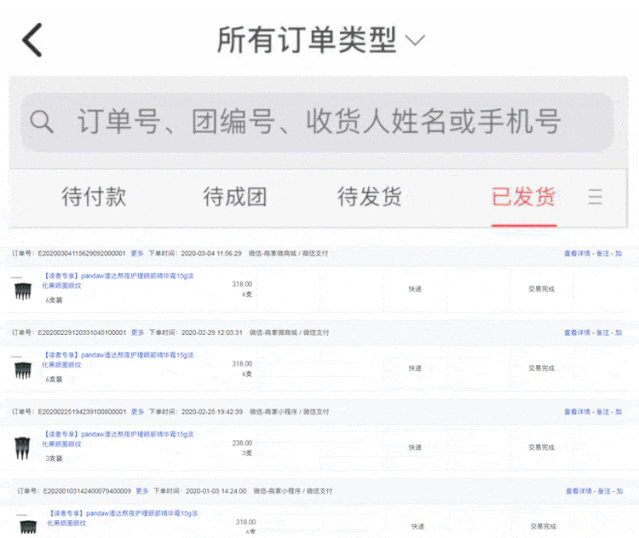
Task: Expand 更多 for the 2020-02-25 order
Action: [137, 411]
